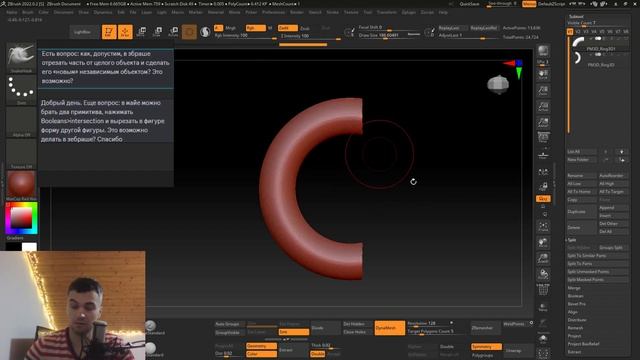
Task: Click the Zoom3D icon
Action: pyautogui.click(x=543, y=259)
